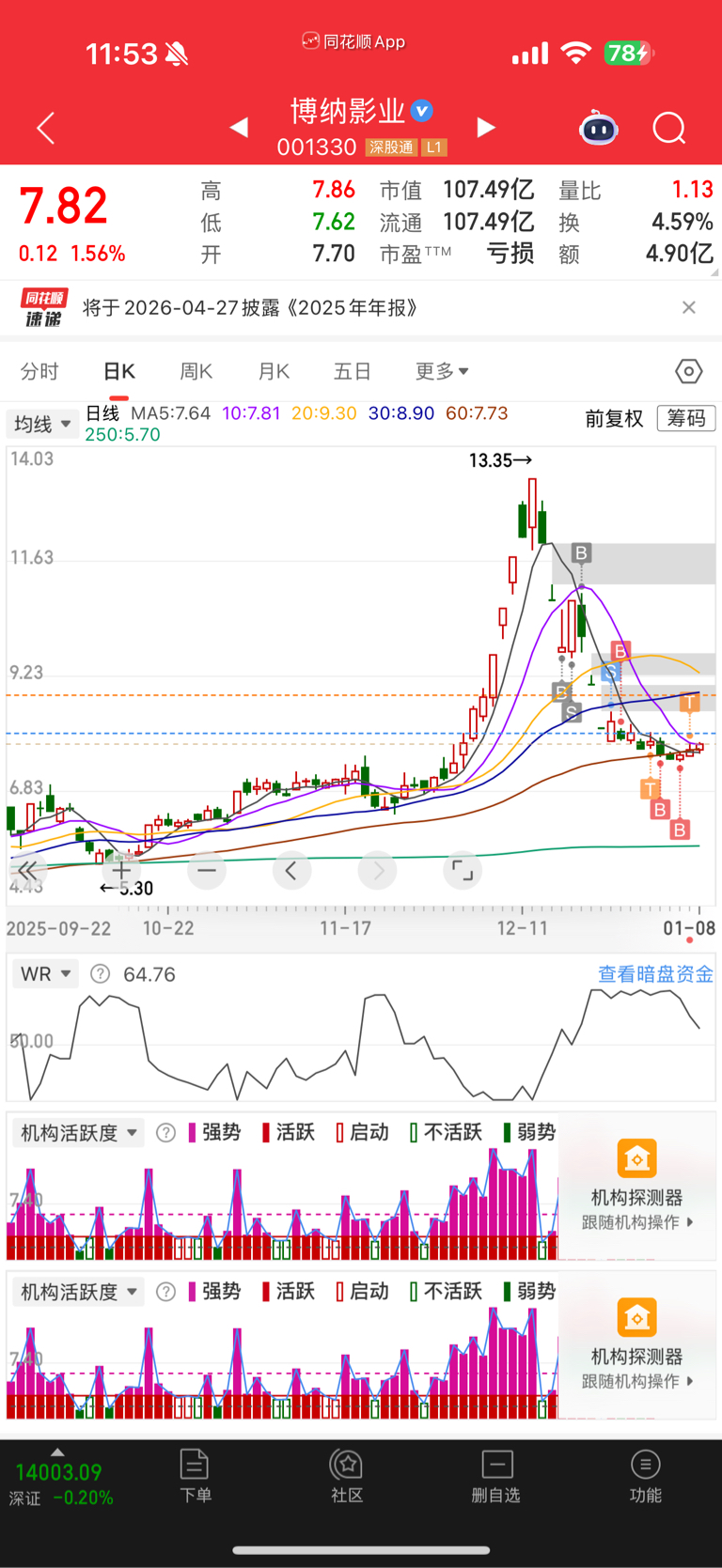The image size is (722, 1568).
Task: Tap 删自选 to remove from watchlist
Action: (496, 1476)
